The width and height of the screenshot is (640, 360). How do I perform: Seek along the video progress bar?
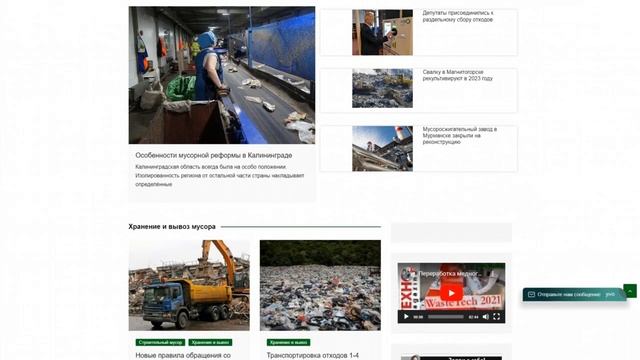pos(446,317)
